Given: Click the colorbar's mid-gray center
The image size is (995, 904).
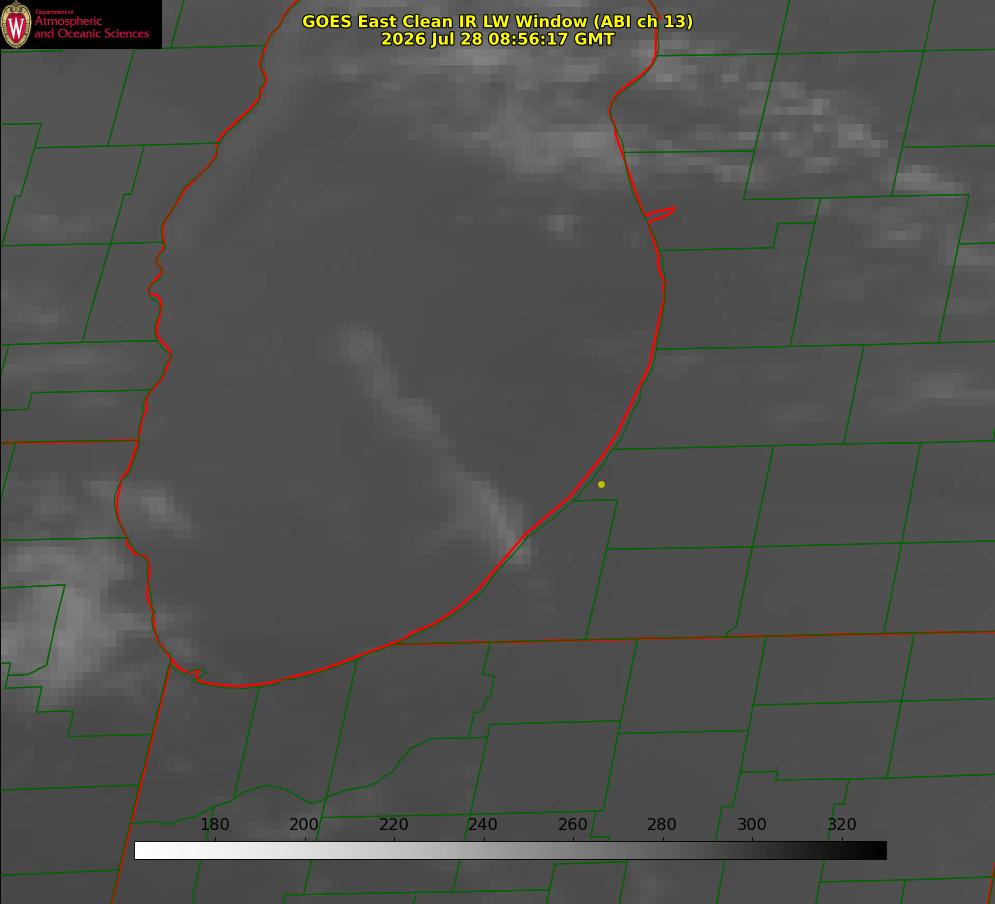Looking at the screenshot, I should [510, 851].
